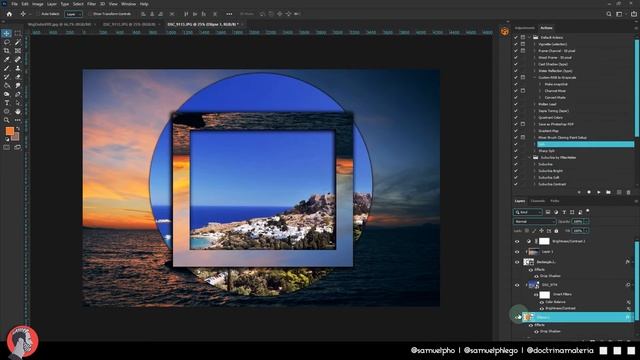Open Auto-Select Layer dropdown
Viewport: 640px width, 360px height.
pyautogui.click(x=73, y=14)
